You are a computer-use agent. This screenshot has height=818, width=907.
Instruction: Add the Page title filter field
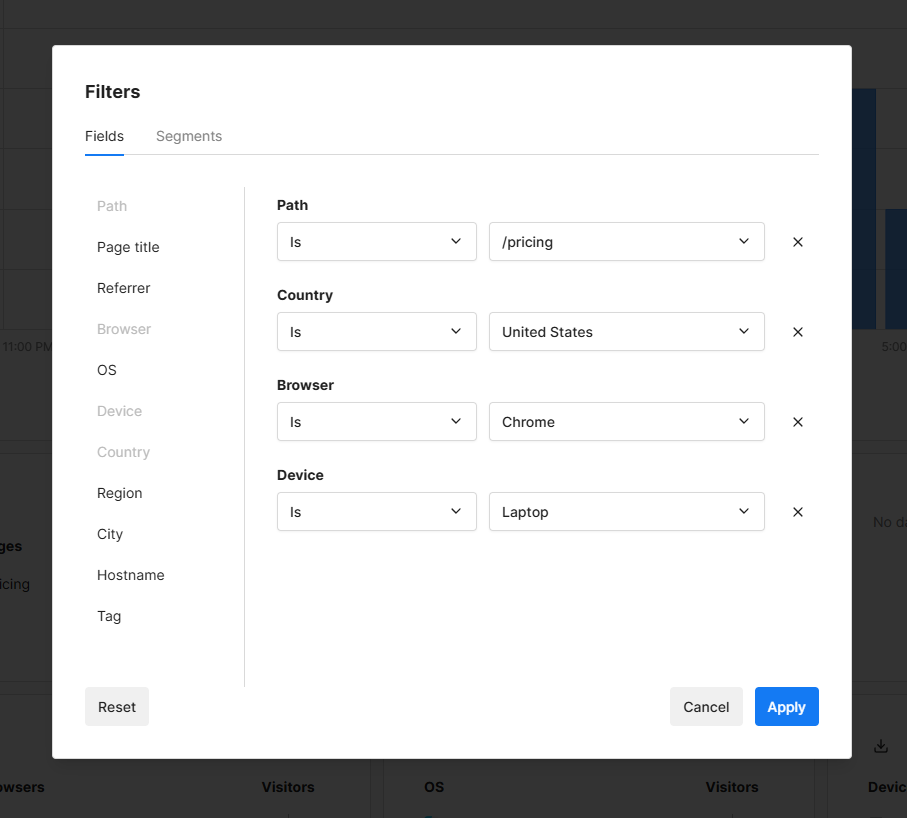[128, 247]
